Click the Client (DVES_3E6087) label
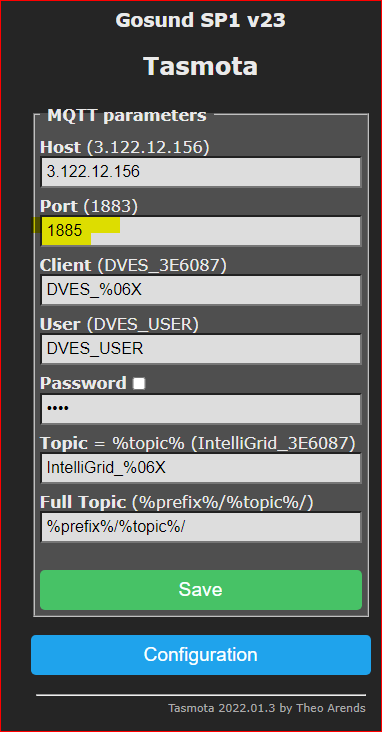This screenshot has height=732, width=382. click(133, 265)
